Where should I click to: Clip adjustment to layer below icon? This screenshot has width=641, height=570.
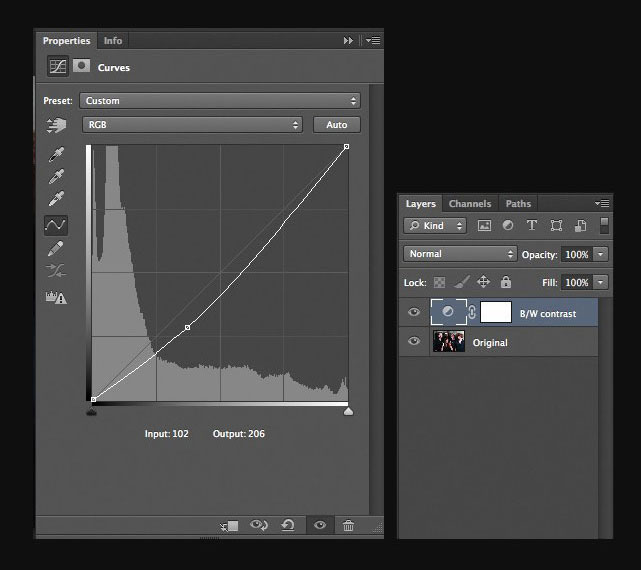click(229, 525)
